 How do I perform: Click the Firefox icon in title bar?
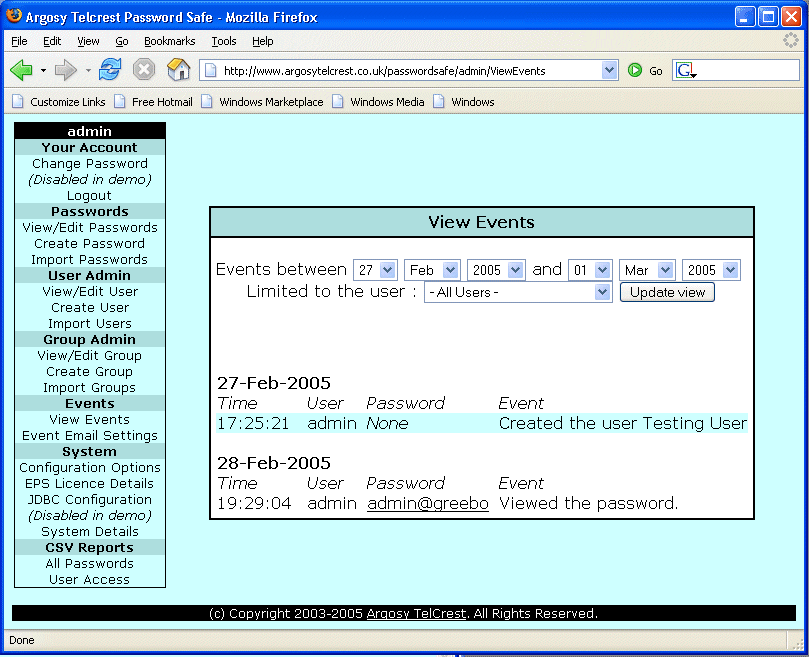14,16
